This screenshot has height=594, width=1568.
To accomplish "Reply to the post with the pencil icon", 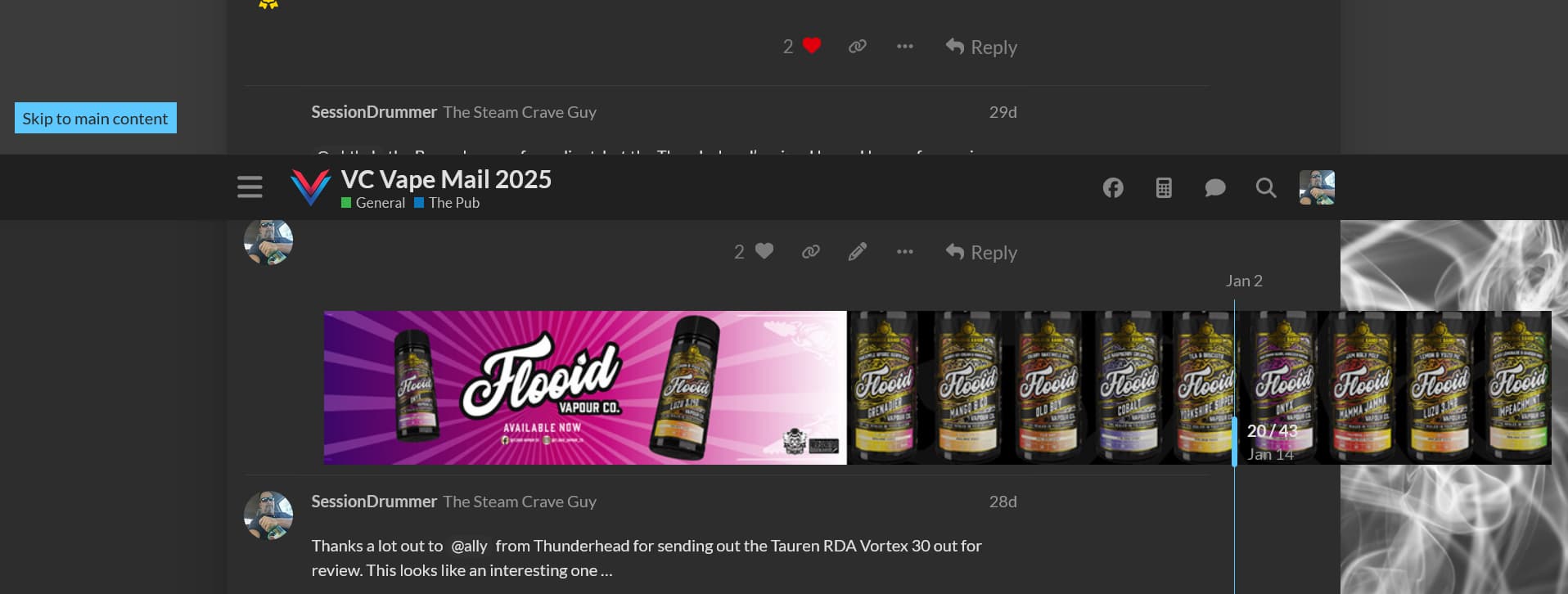I will point(981,252).
